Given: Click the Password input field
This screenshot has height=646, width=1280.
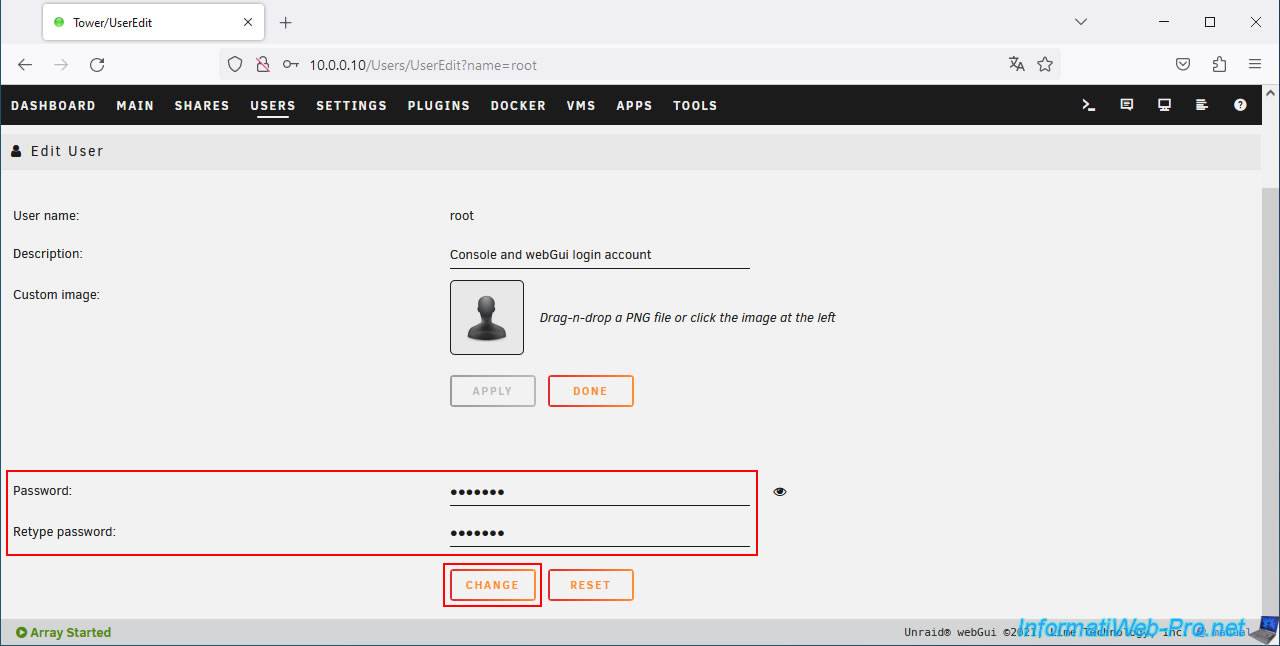Looking at the screenshot, I should click(599, 492).
